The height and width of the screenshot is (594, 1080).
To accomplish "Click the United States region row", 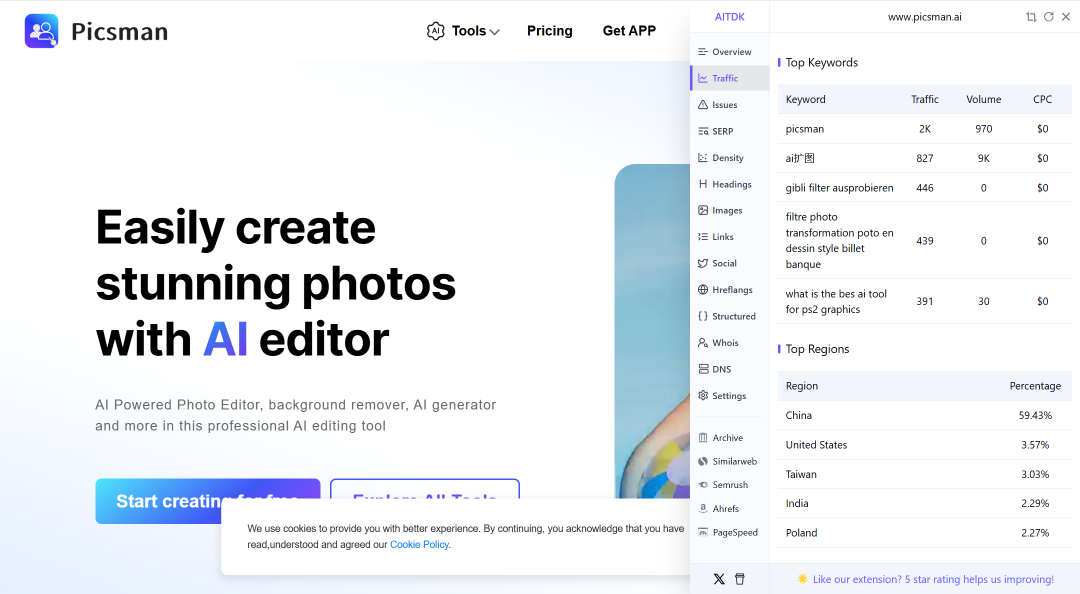I will click(924, 445).
